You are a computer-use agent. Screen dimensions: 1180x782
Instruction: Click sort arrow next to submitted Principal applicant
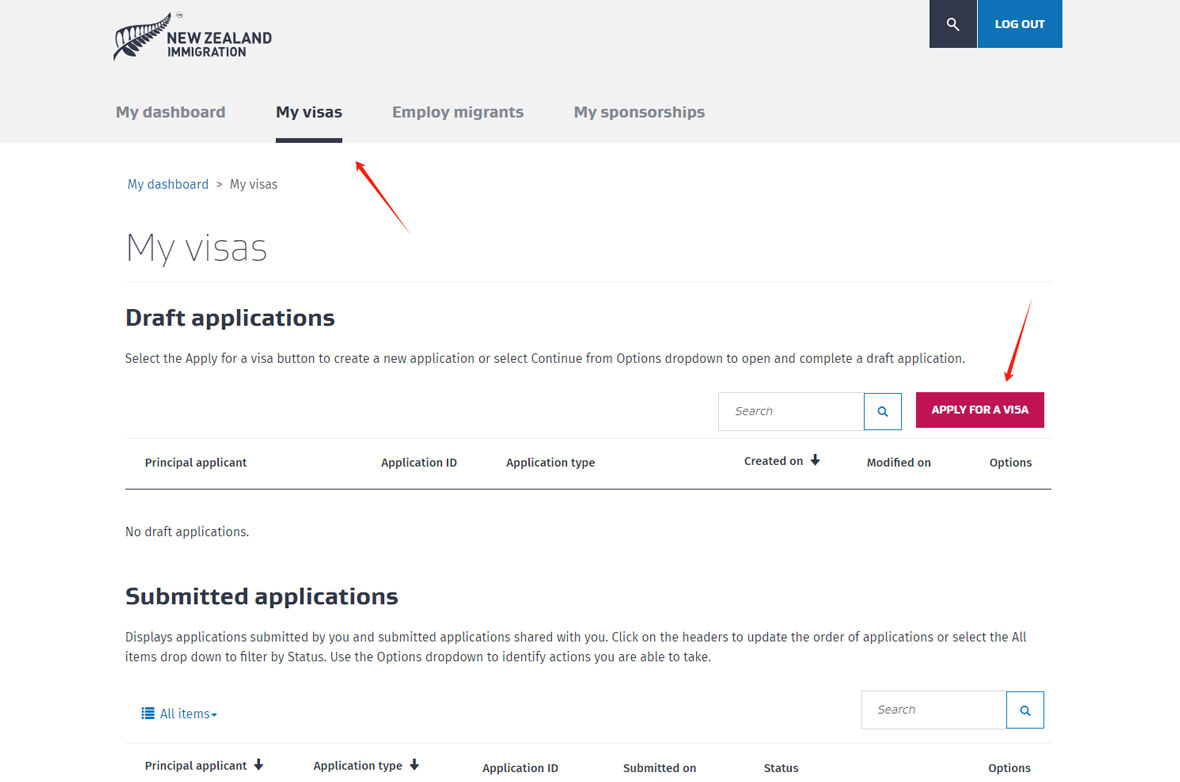pyautogui.click(x=259, y=765)
